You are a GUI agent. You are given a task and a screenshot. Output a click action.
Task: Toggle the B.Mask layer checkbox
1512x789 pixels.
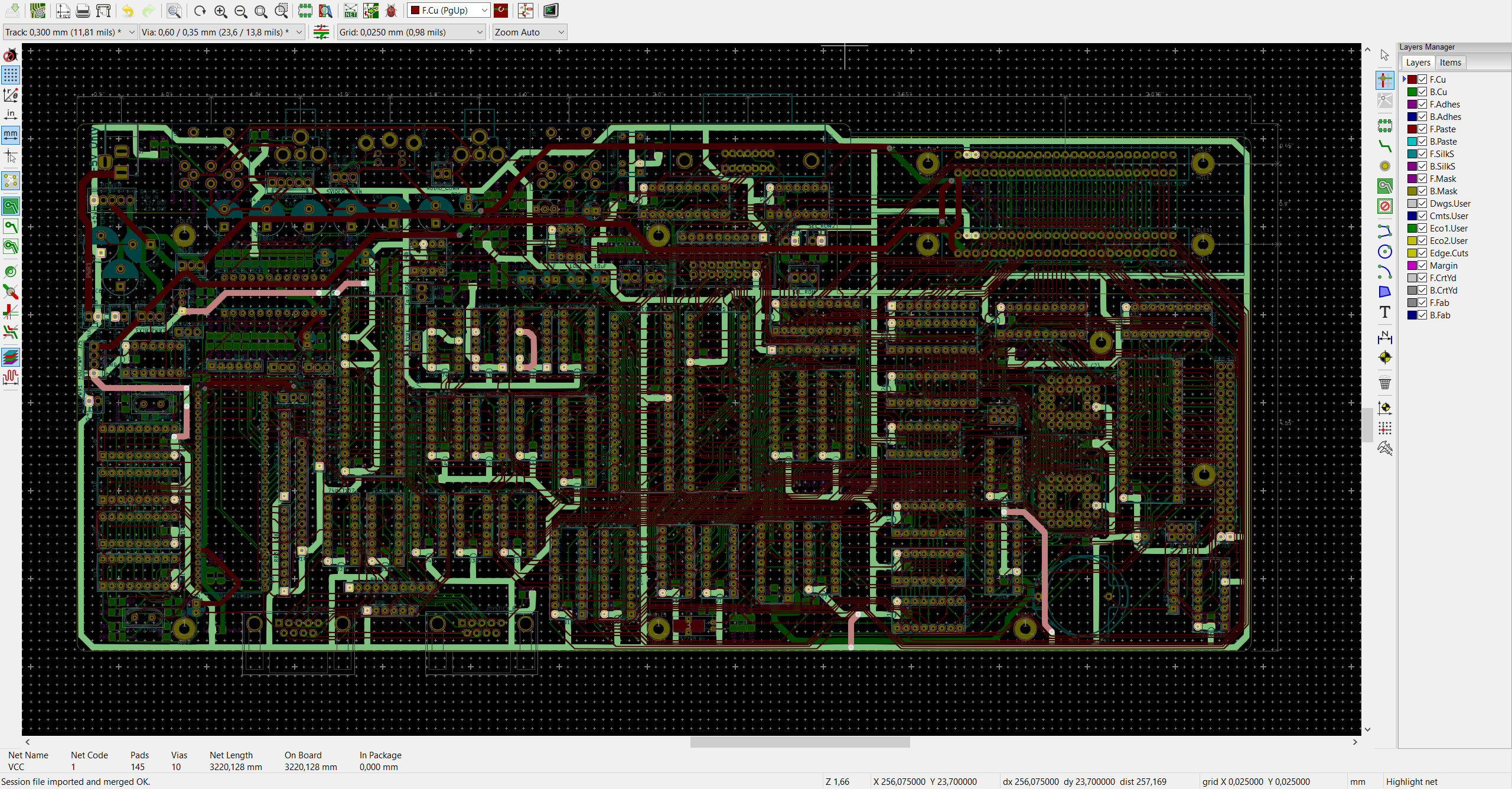click(x=1423, y=191)
